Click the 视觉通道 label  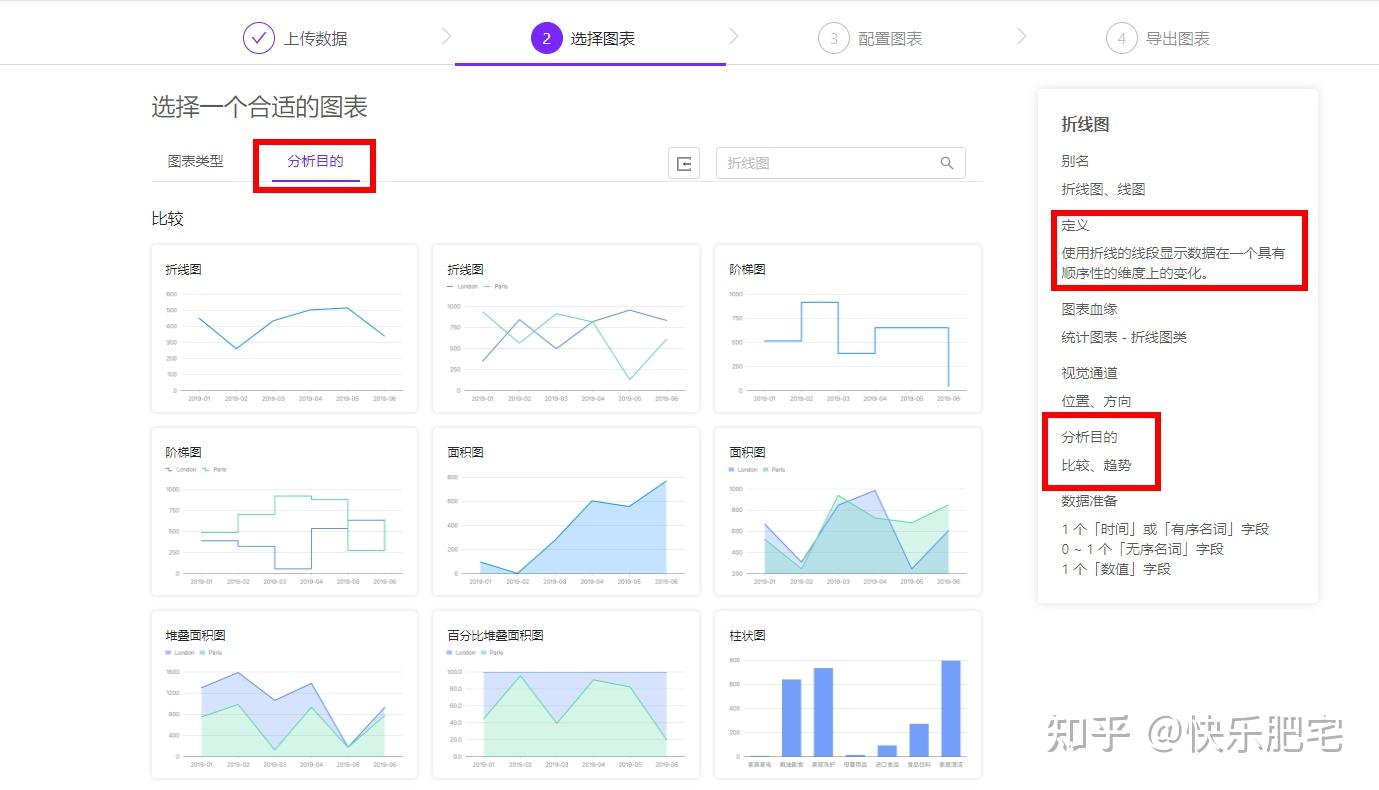[x=1089, y=373]
